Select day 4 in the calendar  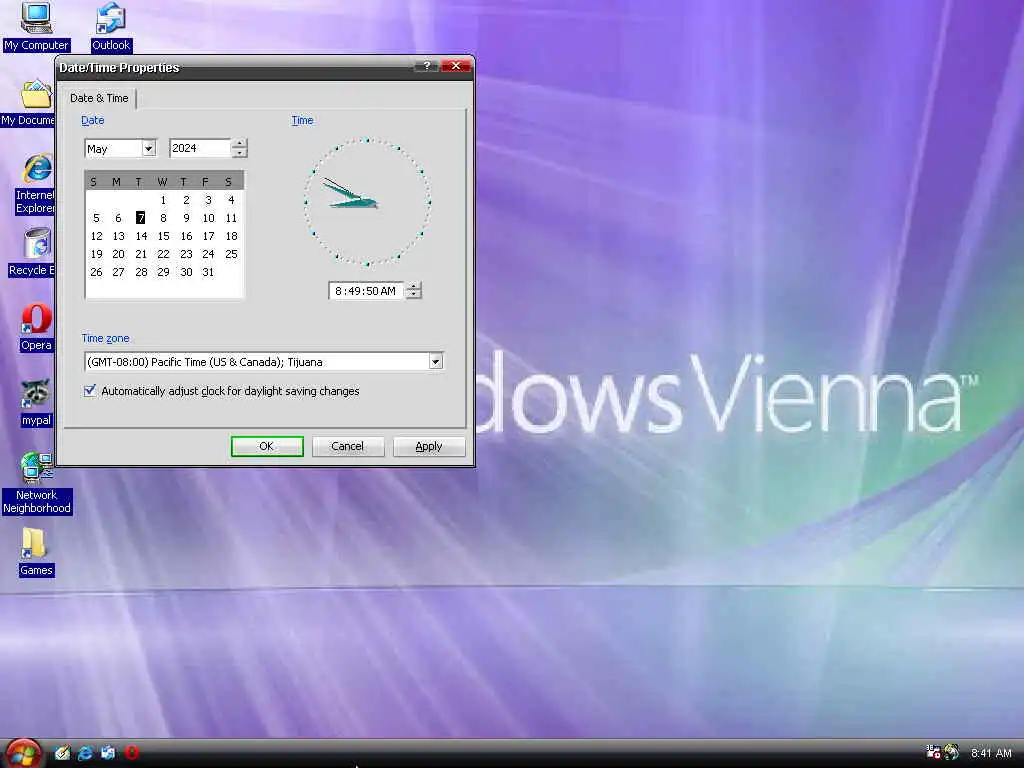(231, 200)
